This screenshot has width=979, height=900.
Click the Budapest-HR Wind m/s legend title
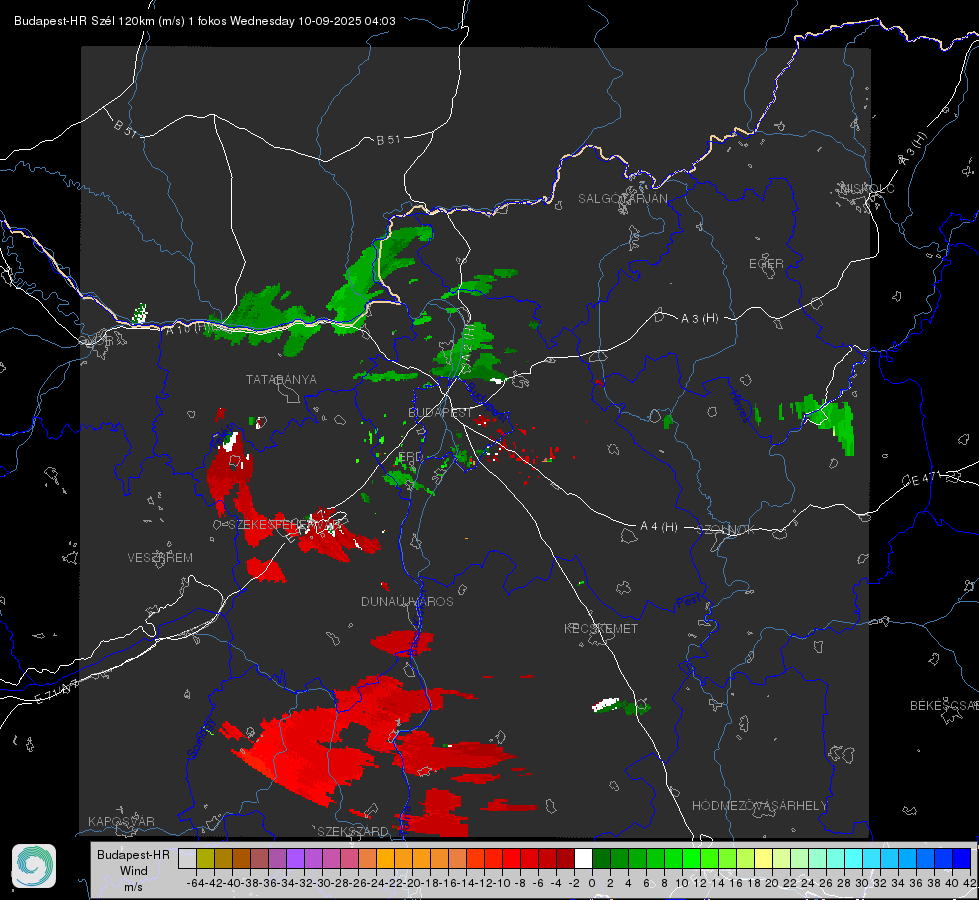(133, 871)
